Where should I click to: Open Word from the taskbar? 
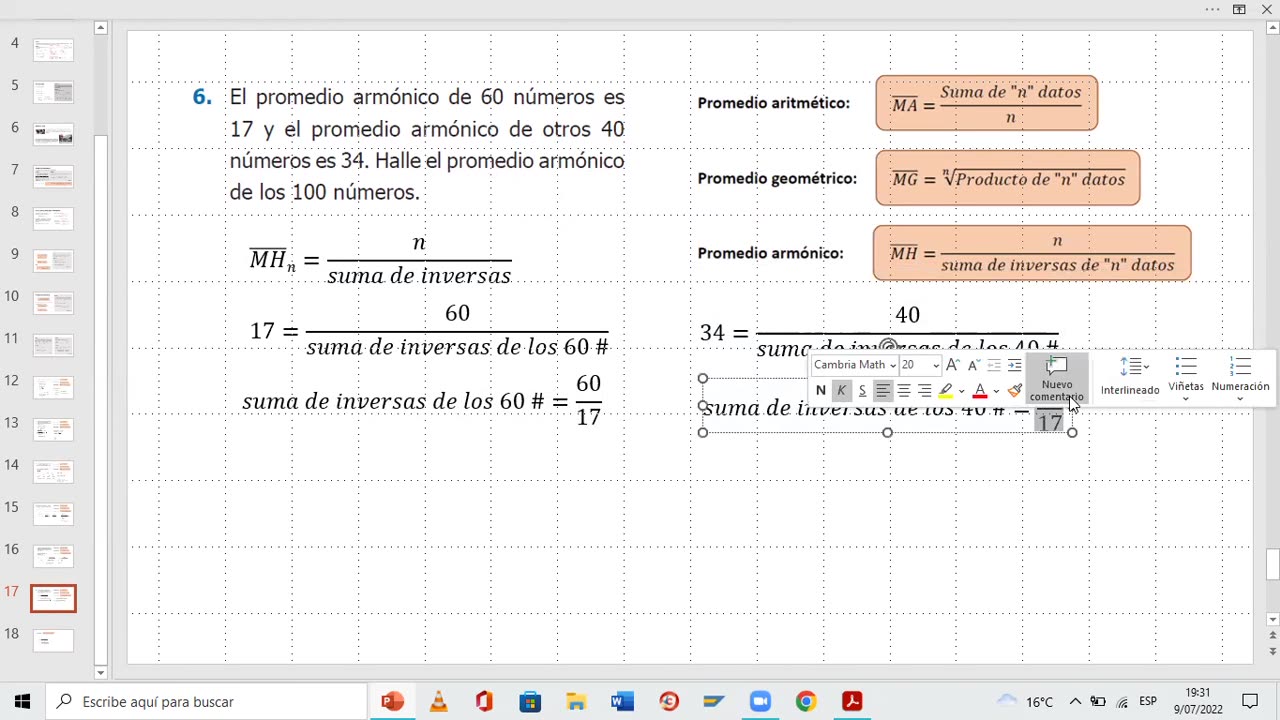tap(622, 701)
